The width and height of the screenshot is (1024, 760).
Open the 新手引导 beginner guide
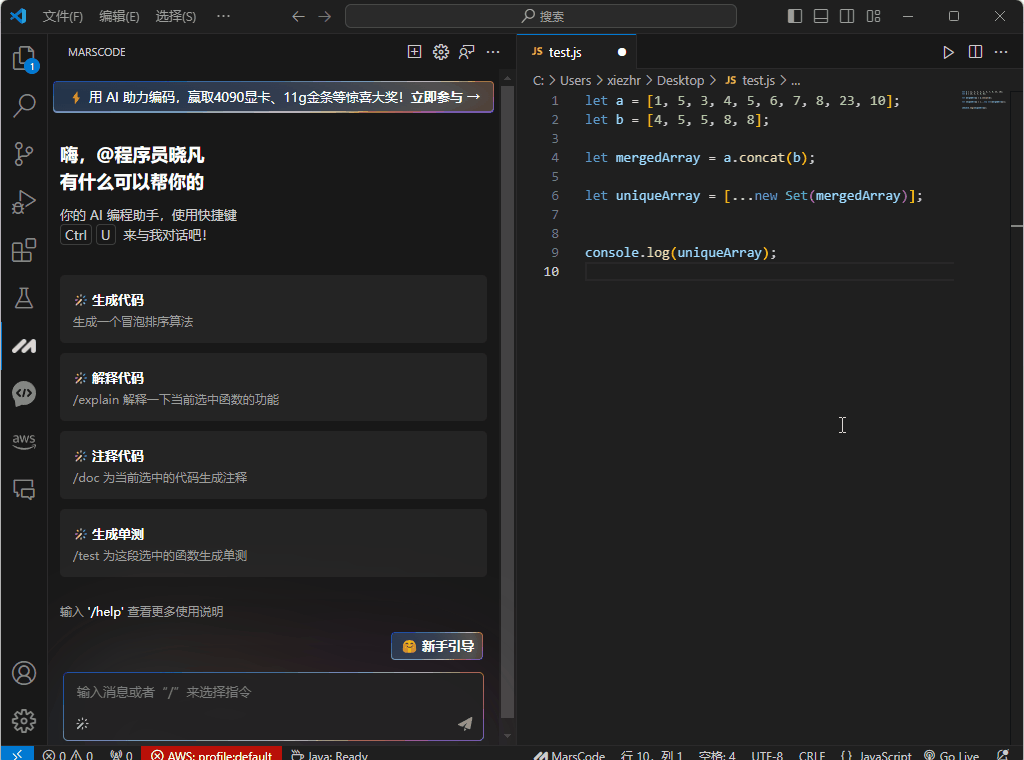point(437,646)
